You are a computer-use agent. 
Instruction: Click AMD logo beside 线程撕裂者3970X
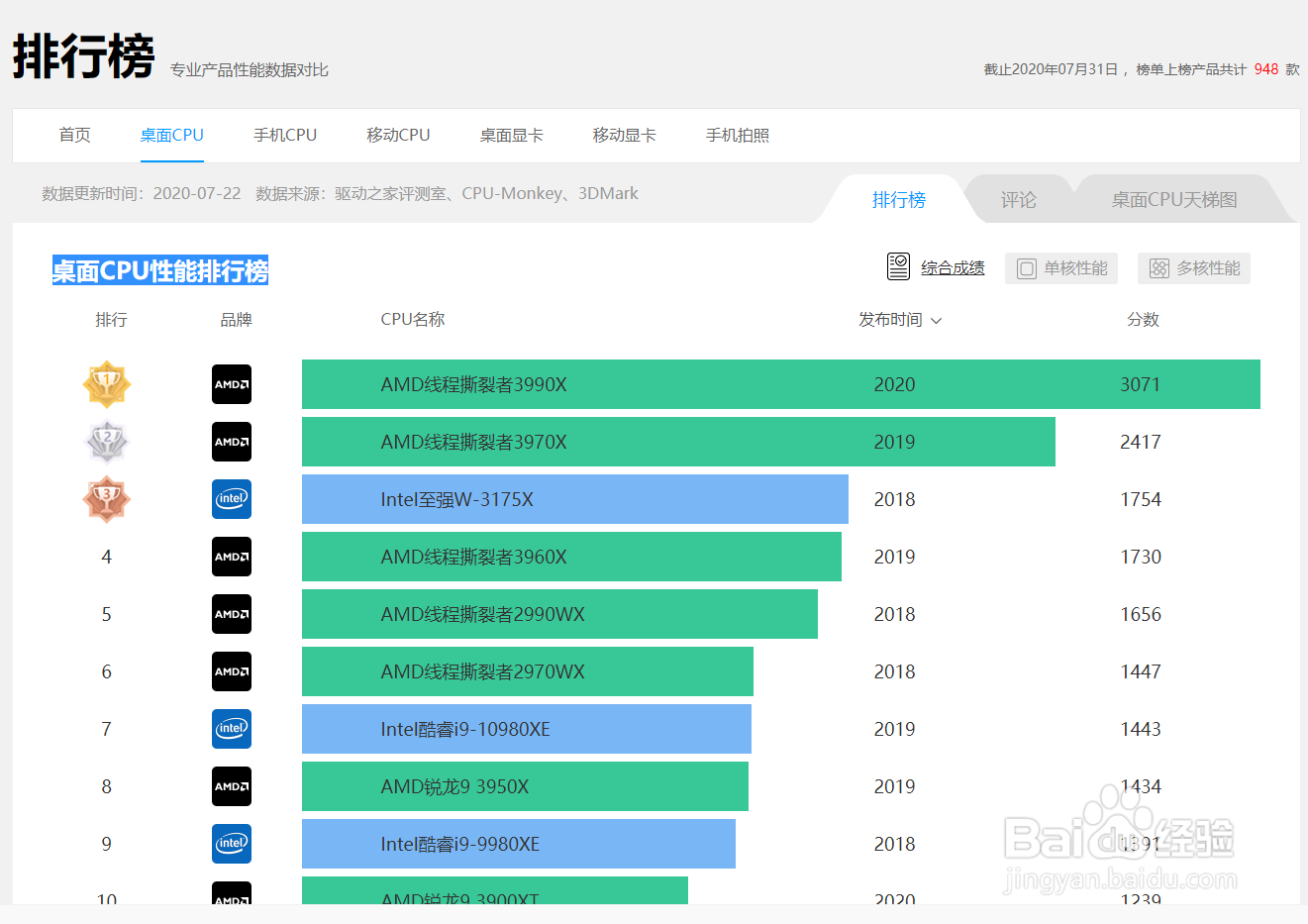pyautogui.click(x=232, y=442)
